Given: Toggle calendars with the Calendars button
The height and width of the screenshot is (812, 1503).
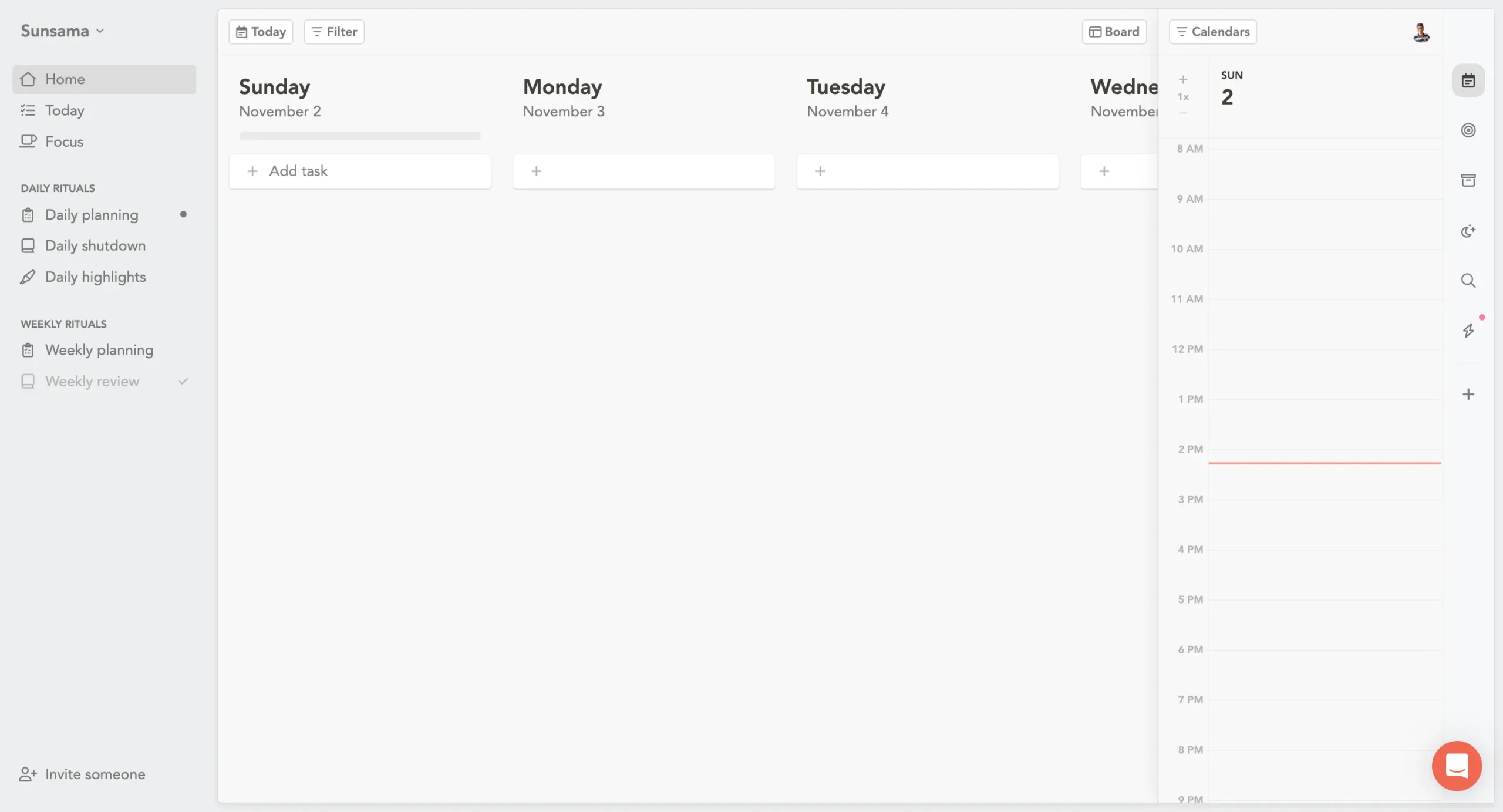Looking at the screenshot, I should click(x=1212, y=32).
